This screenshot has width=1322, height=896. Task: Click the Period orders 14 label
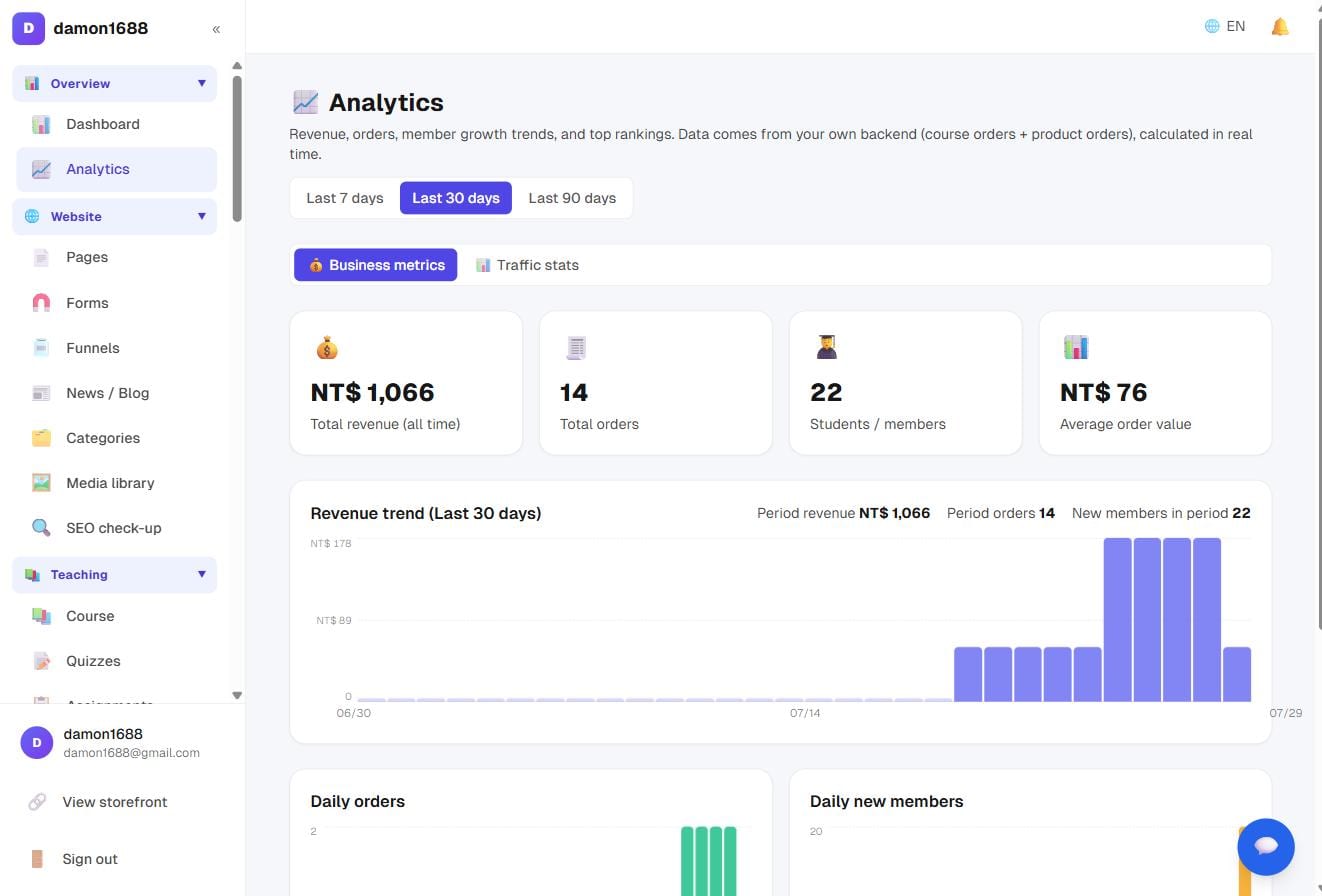[1001, 513]
